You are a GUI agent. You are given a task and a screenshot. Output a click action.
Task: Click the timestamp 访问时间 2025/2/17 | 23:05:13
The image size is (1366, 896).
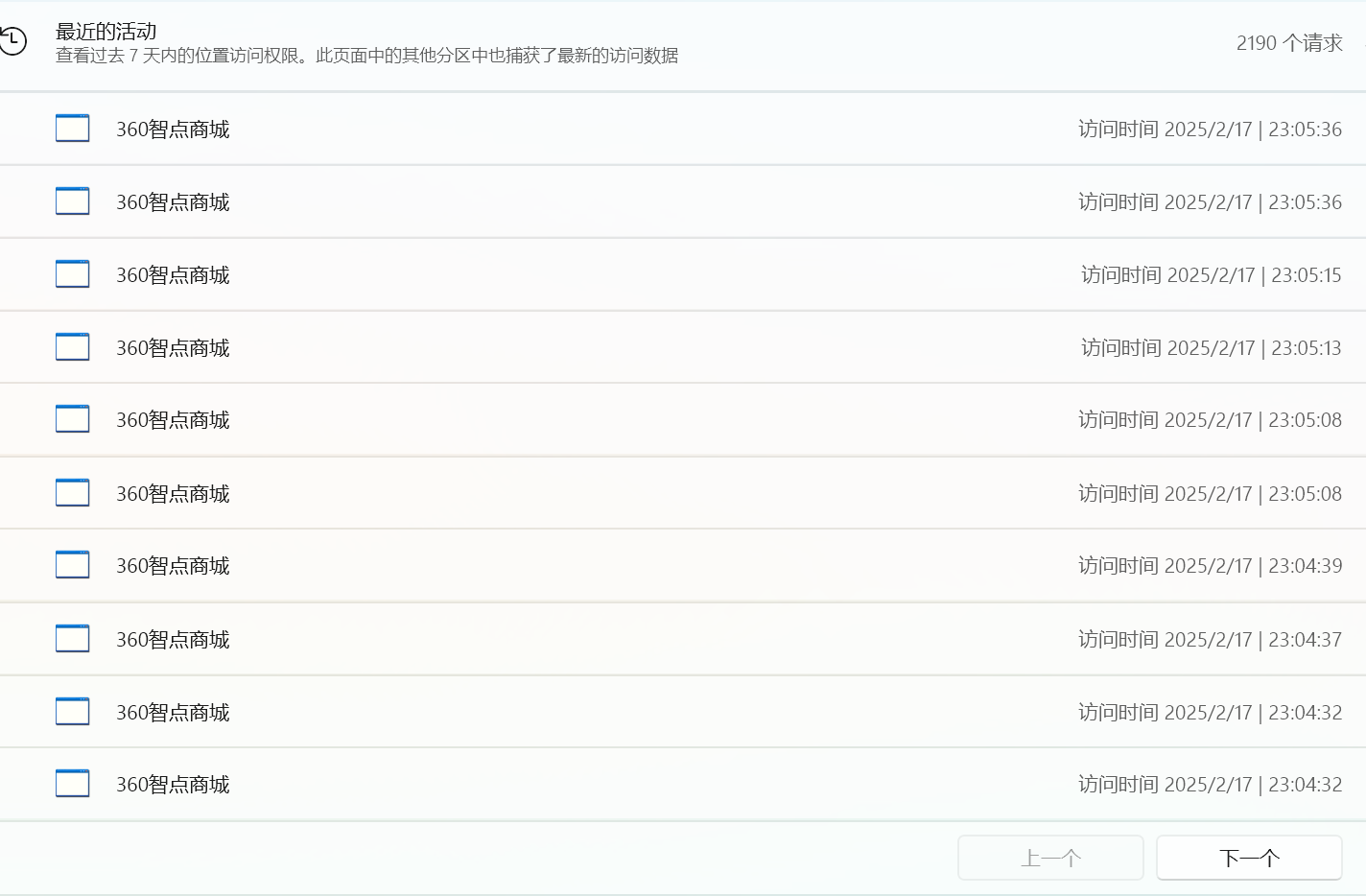tap(1212, 348)
